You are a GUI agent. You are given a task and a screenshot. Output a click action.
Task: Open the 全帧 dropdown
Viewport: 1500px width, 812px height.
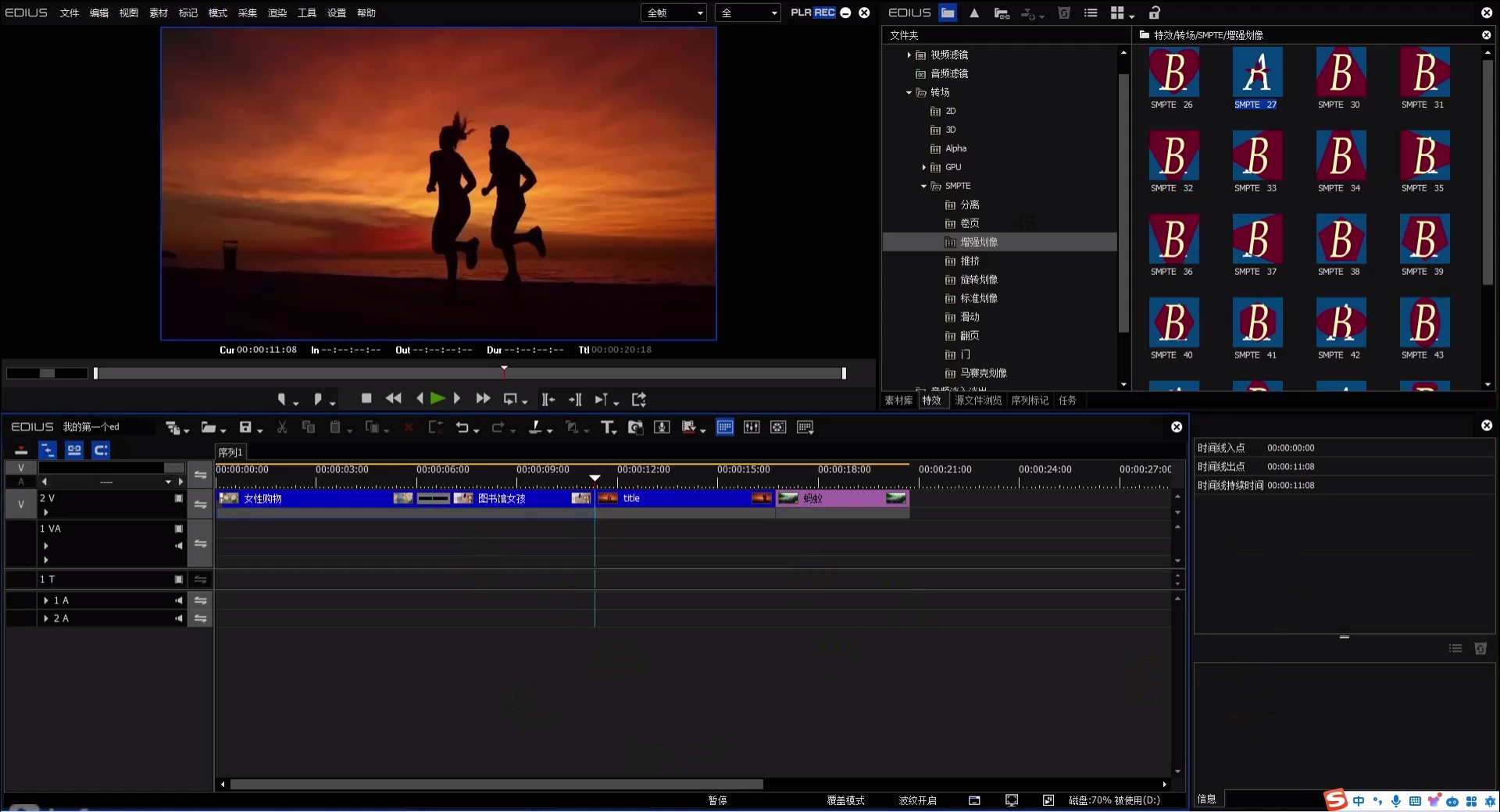click(x=674, y=12)
